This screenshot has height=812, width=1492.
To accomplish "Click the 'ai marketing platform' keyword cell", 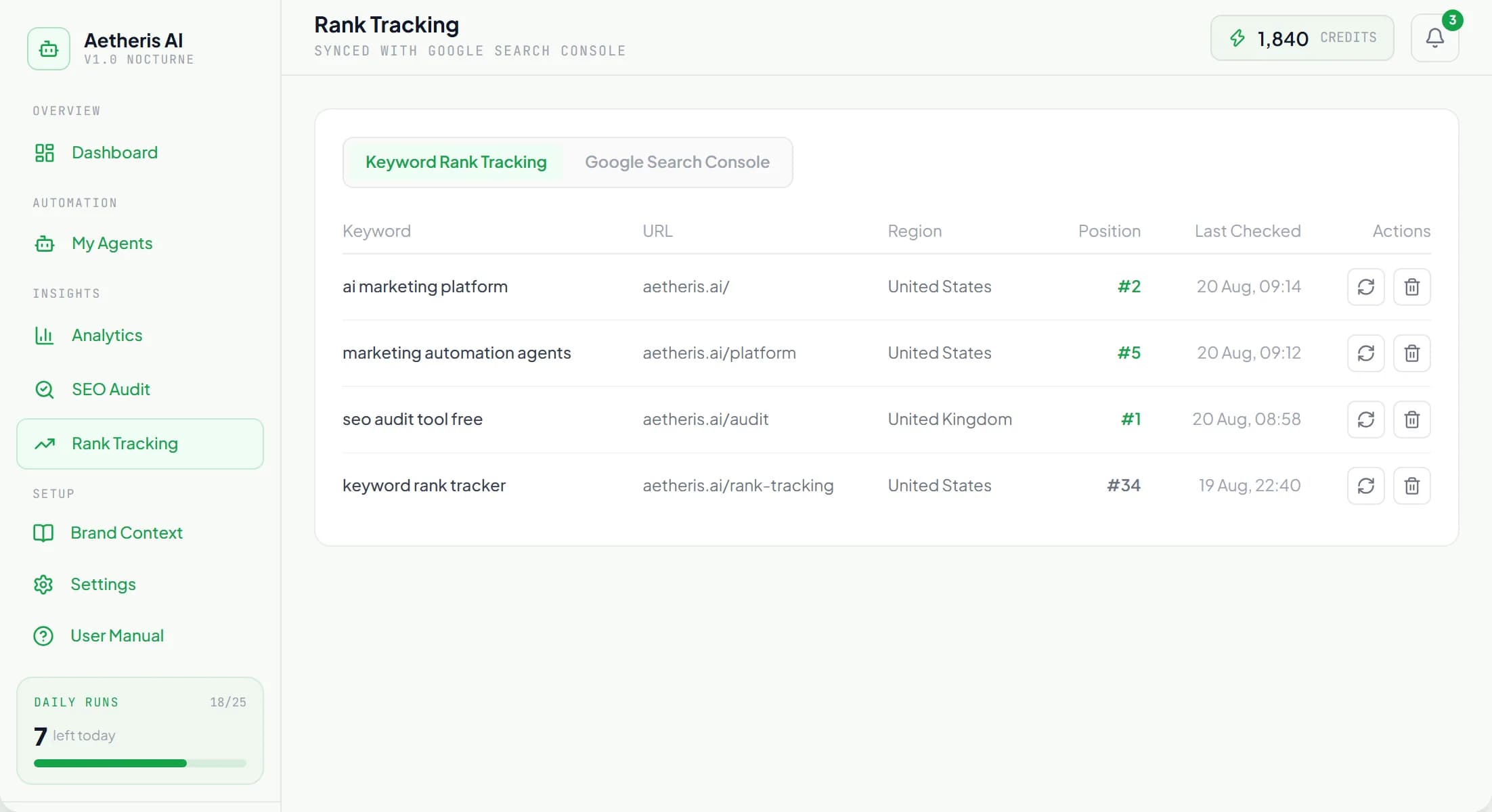I will [x=425, y=287].
